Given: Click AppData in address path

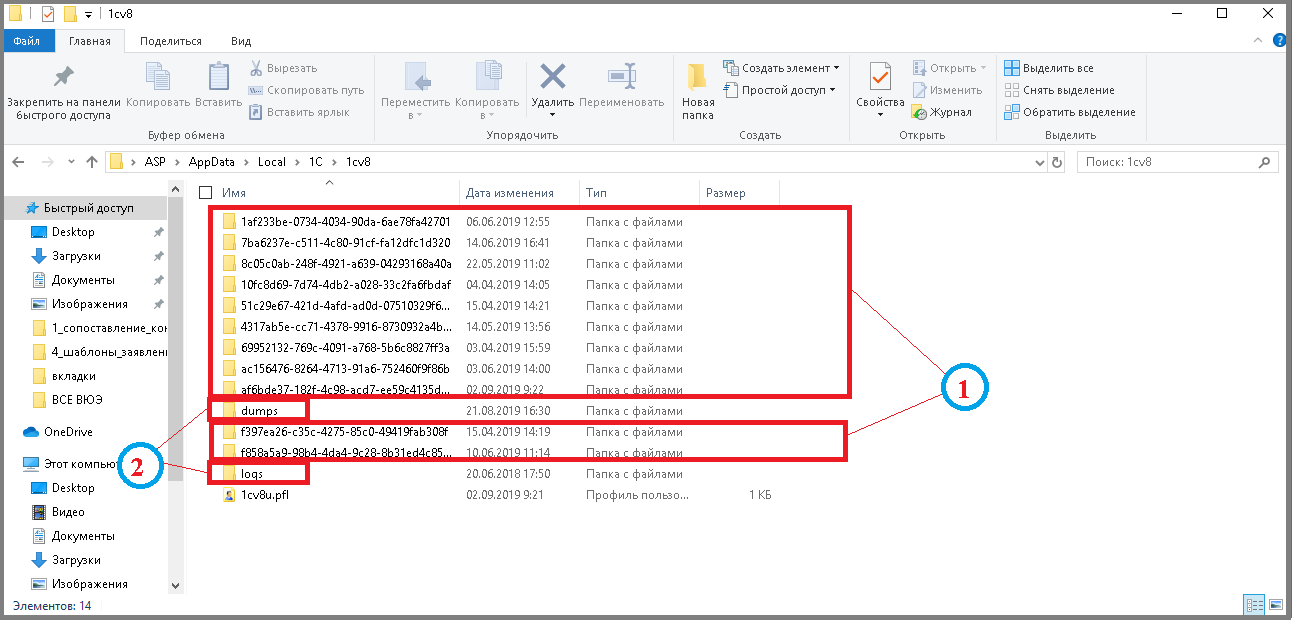Looking at the screenshot, I should [x=212, y=161].
